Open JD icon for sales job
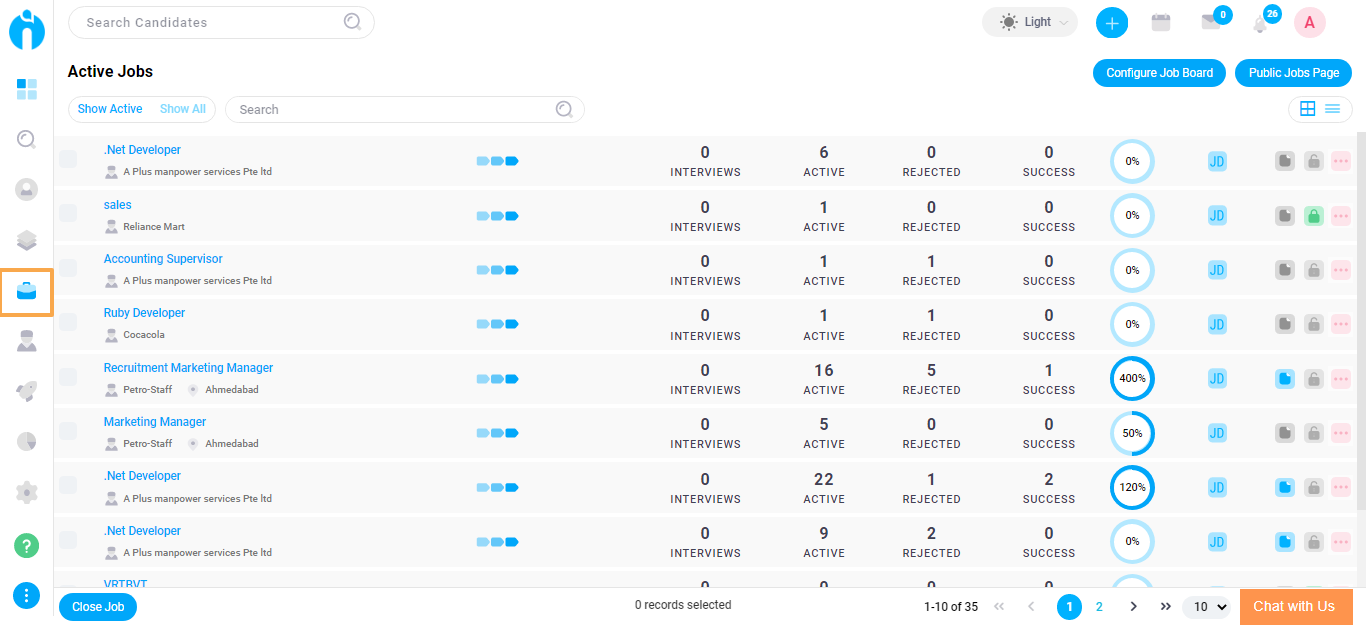This screenshot has height=625, width=1366. [x=1217, y=216]
